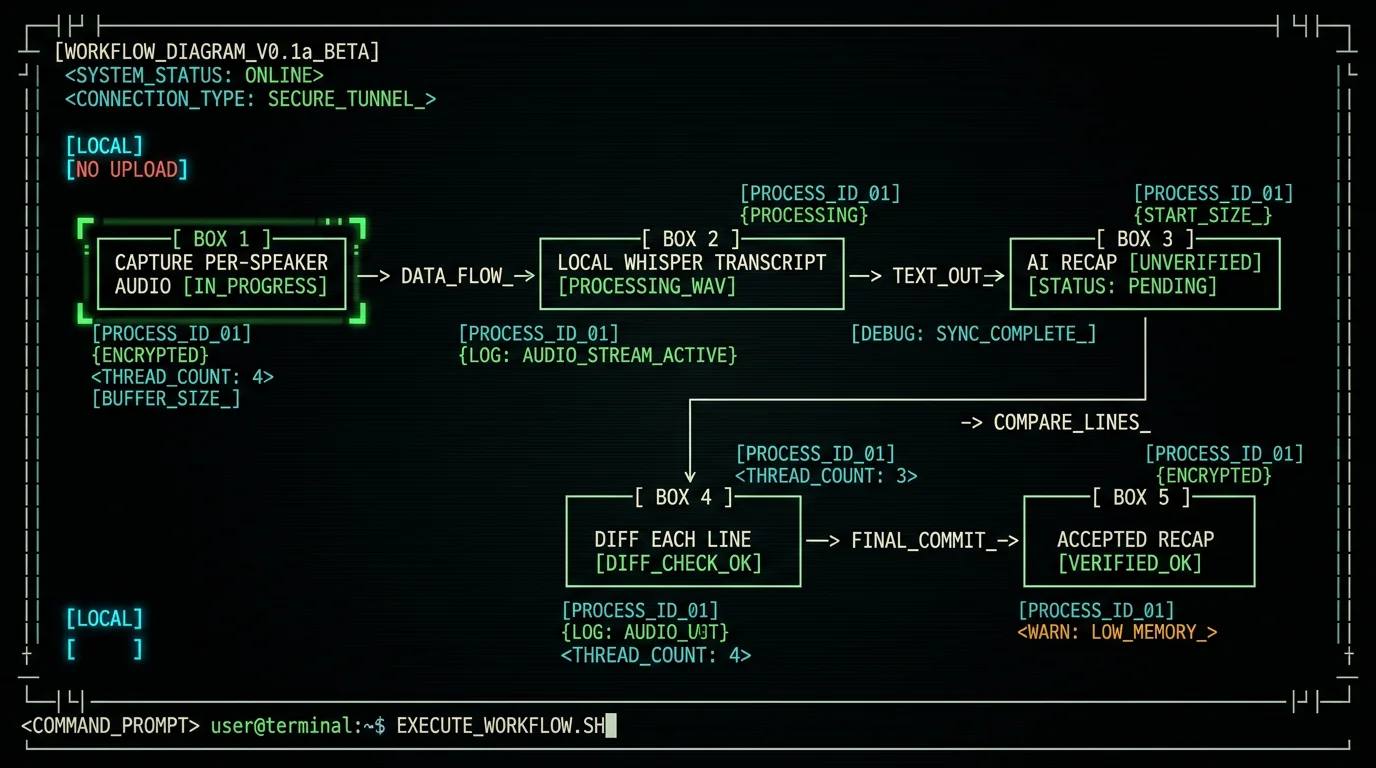Image resolution: width=1376 pixels, height=768 pixels.
Task: Select the CONNECTION_TYPE: SECURE_TUNNEL_ line
Action: click(250, 99)
